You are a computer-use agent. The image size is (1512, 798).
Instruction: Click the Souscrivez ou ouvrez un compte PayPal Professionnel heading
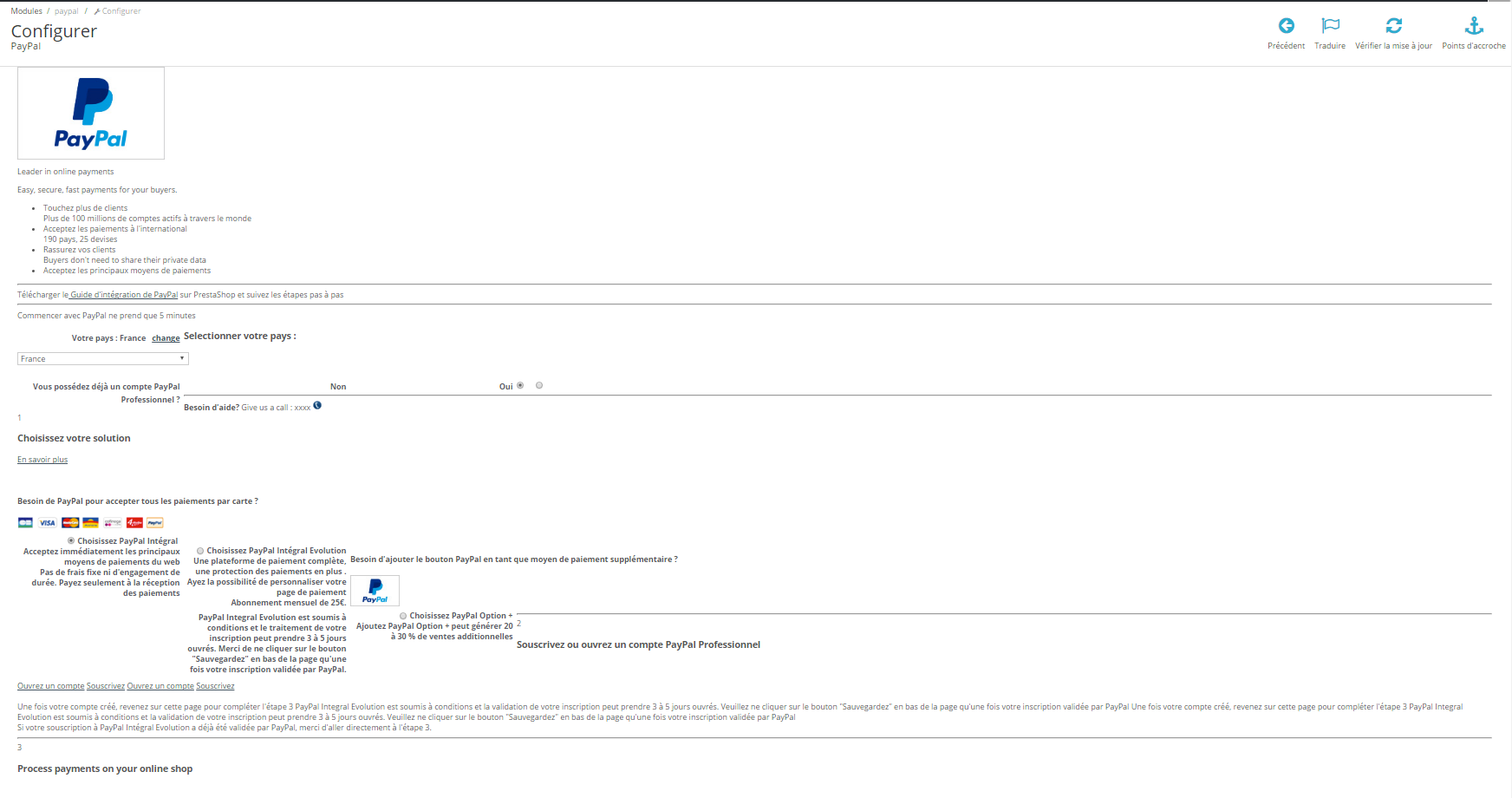pyautogui.click(x=638, y=644)
